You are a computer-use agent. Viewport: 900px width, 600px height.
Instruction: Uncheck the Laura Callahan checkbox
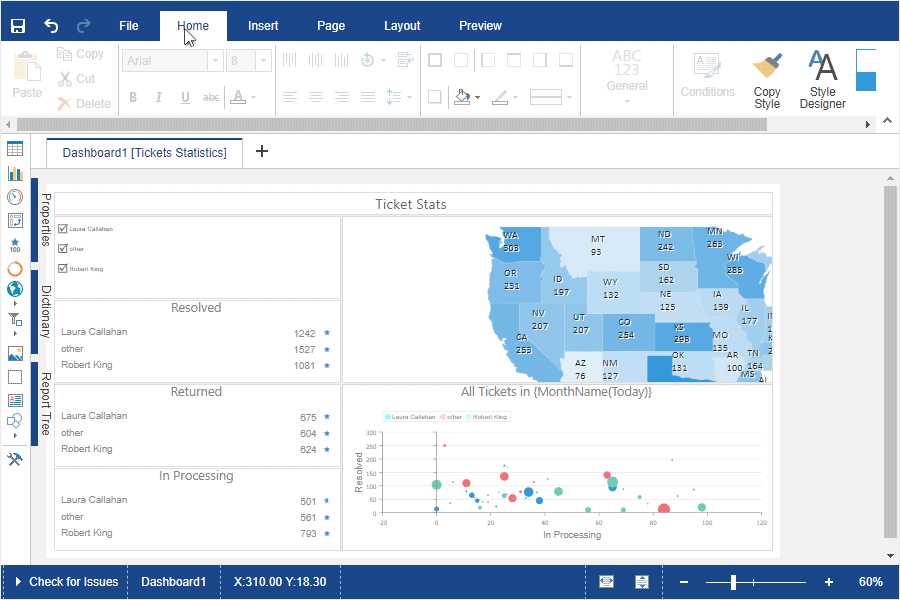pos(63,229)
